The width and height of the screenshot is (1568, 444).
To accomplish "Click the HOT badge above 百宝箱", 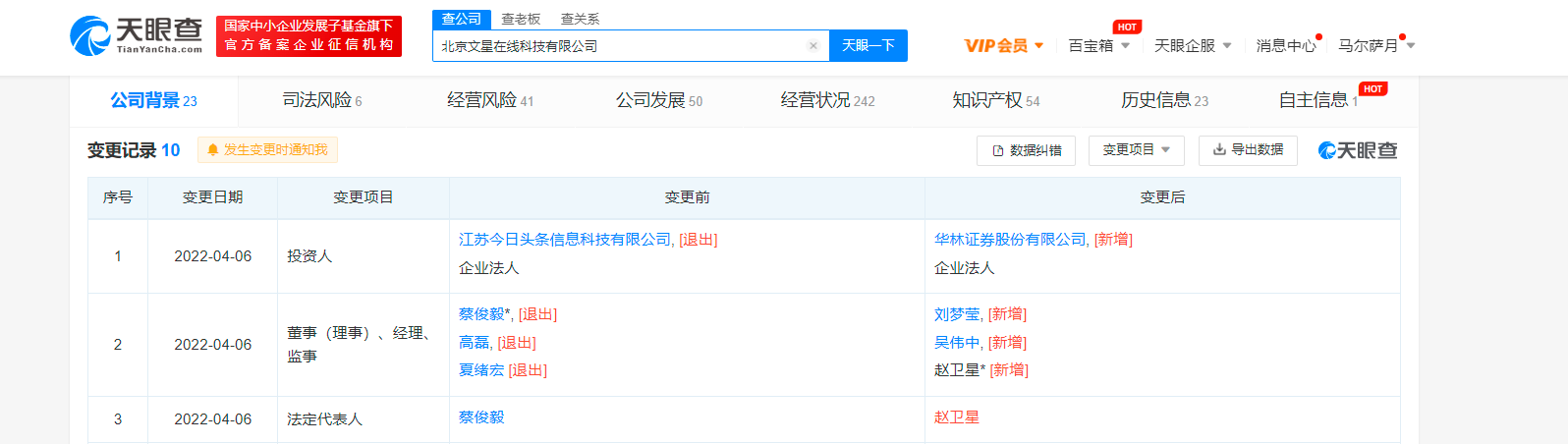I will pyautogui.click(x=1127, y=27).
